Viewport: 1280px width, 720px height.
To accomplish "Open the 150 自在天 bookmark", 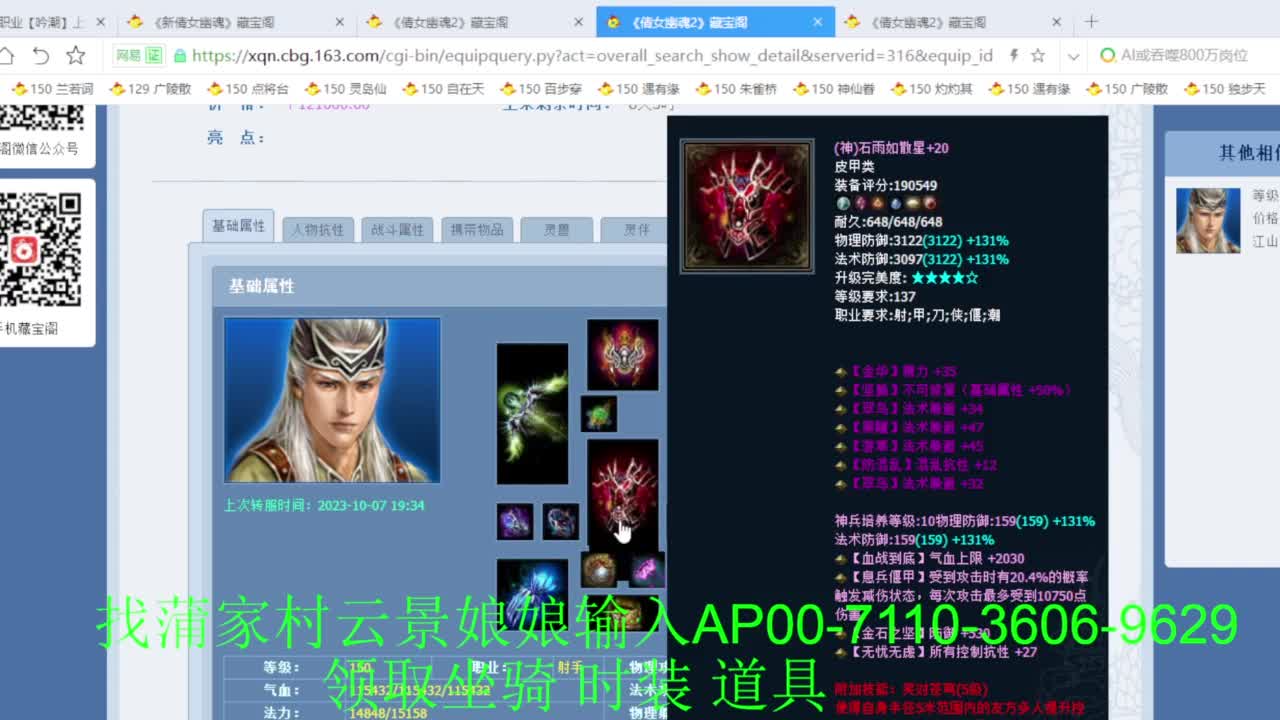I will 443,89.
